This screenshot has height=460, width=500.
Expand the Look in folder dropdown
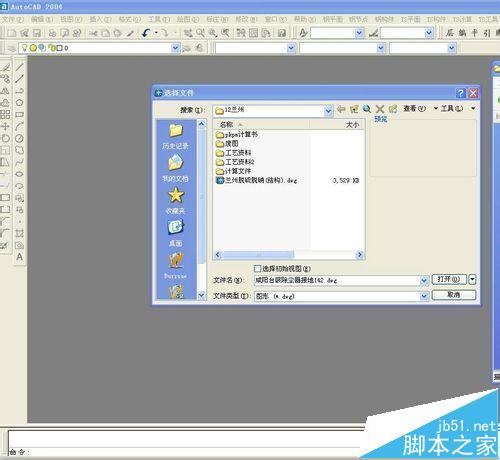[328, 110]
